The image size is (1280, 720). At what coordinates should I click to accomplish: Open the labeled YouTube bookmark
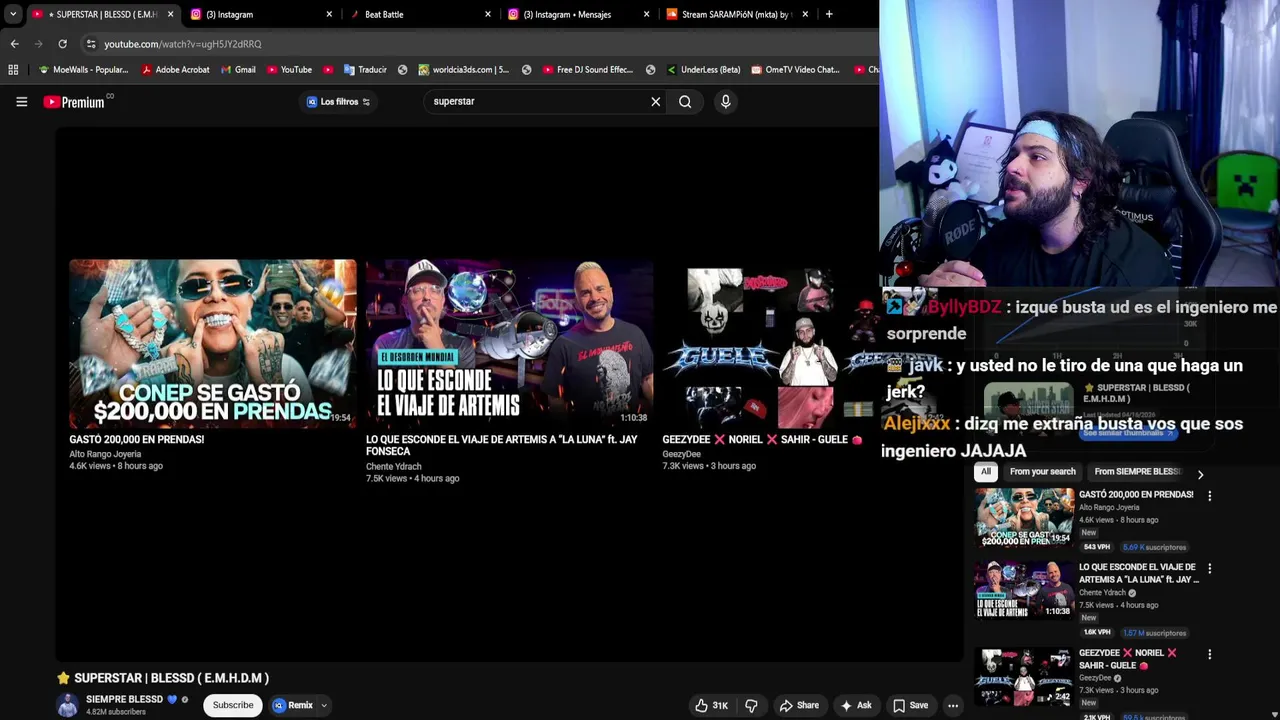click(290, 70)
